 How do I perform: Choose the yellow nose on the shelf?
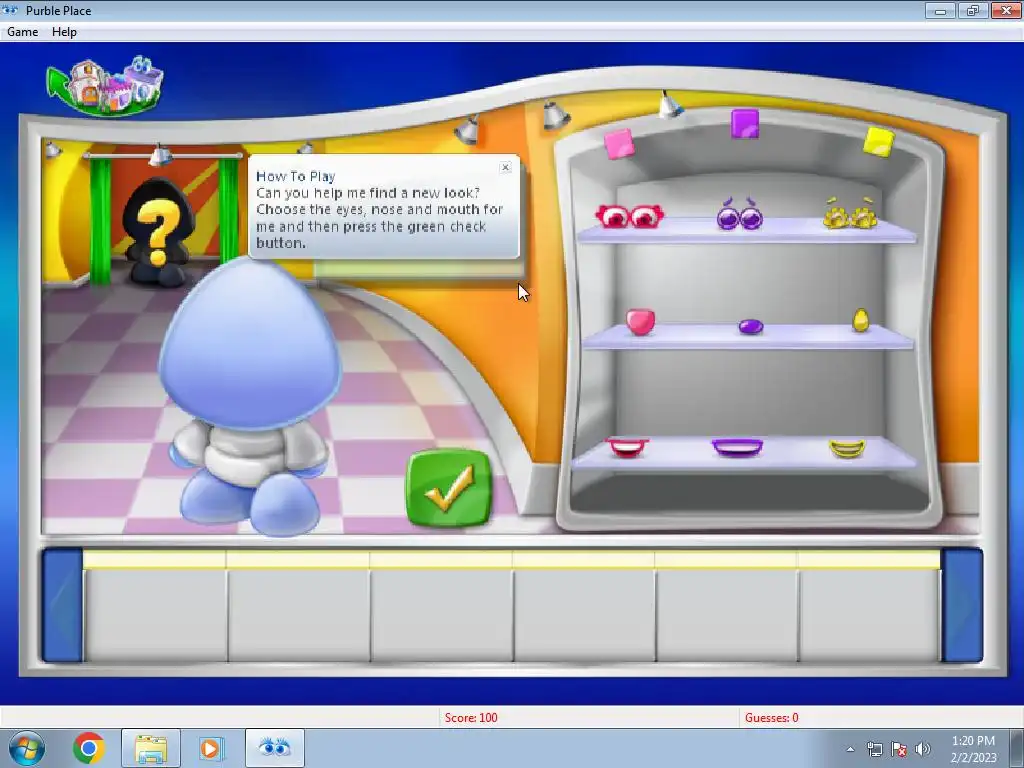(x=861, y=320)
